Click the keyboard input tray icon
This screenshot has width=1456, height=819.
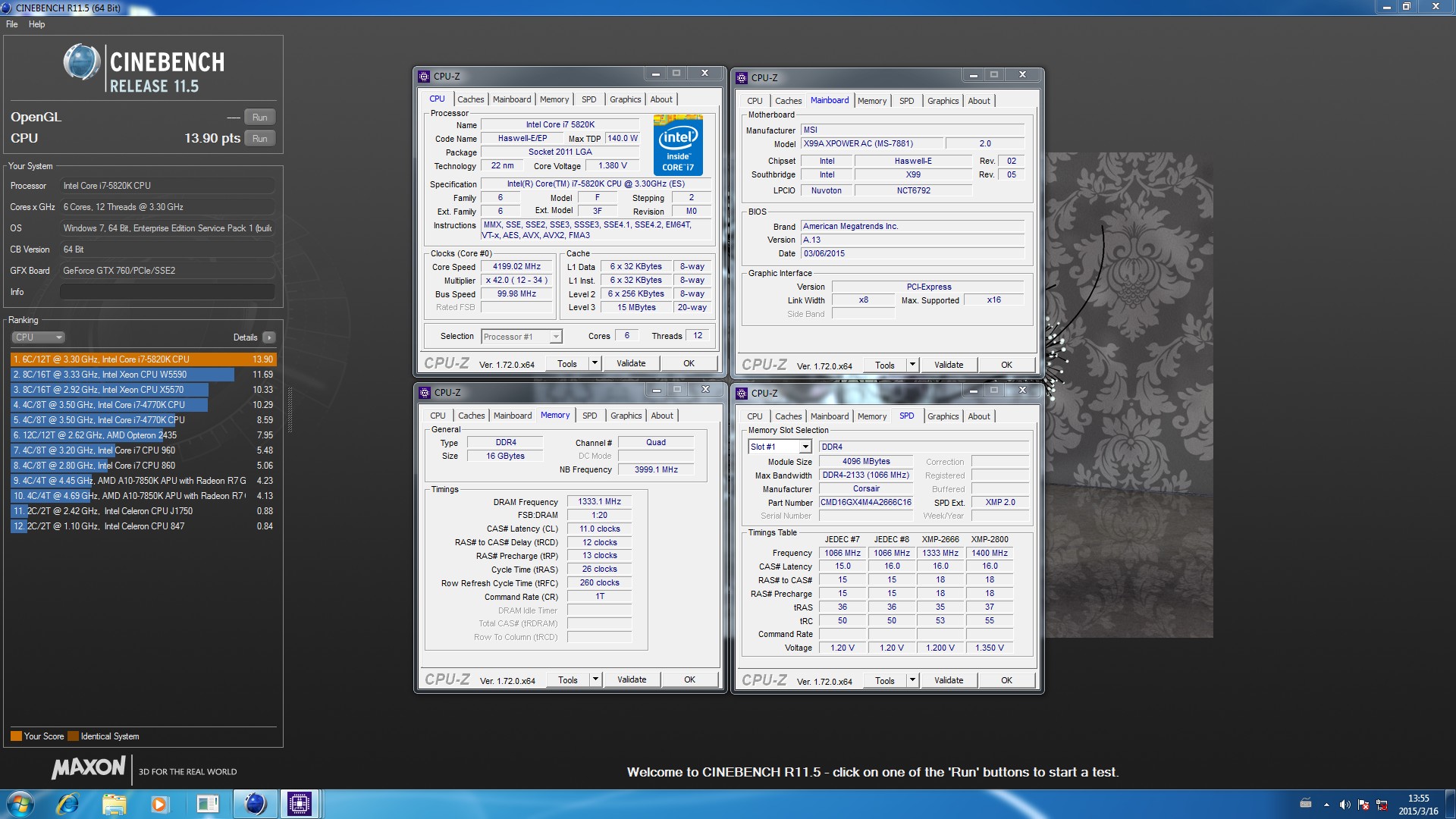pos(1306,804)
